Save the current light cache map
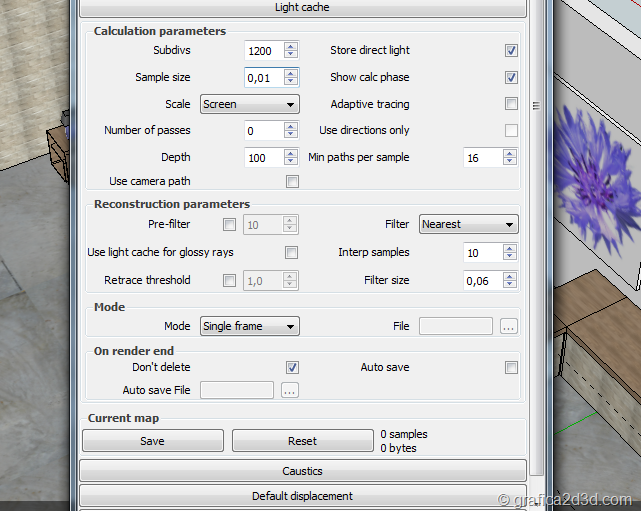 click(x=153, y=440)
